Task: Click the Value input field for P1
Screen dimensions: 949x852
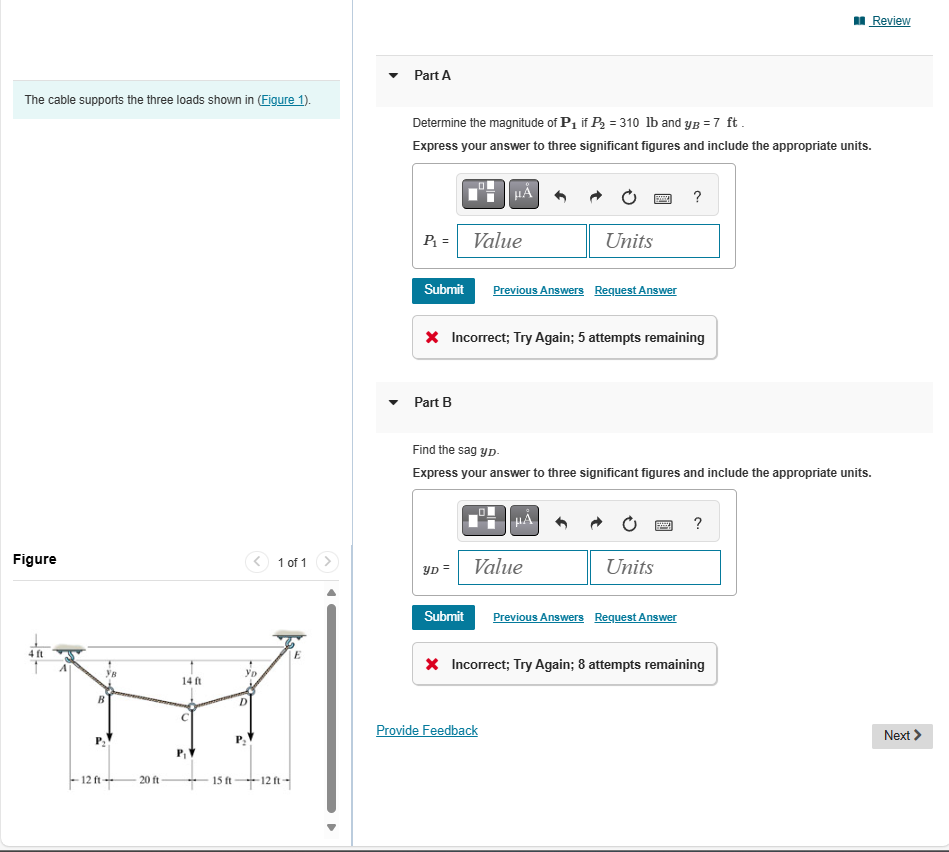Action: click(521, 240)
